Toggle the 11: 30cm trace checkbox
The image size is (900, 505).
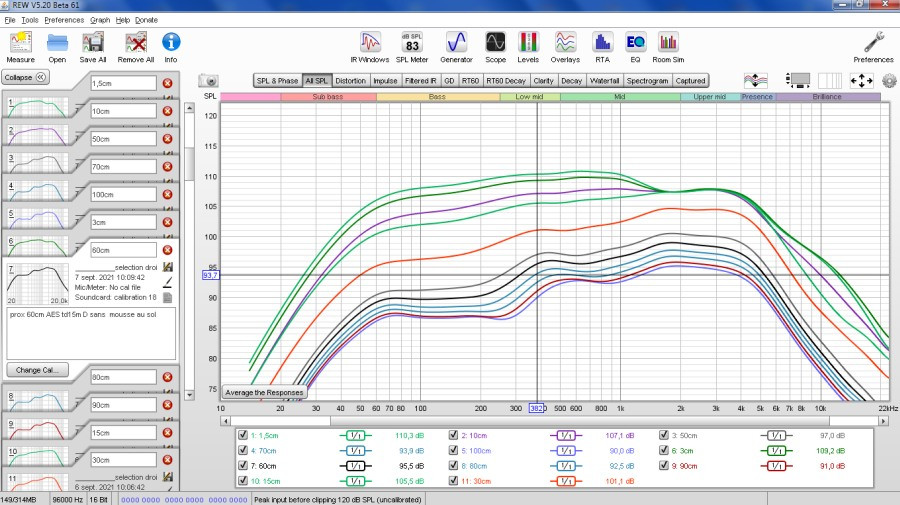455,480
